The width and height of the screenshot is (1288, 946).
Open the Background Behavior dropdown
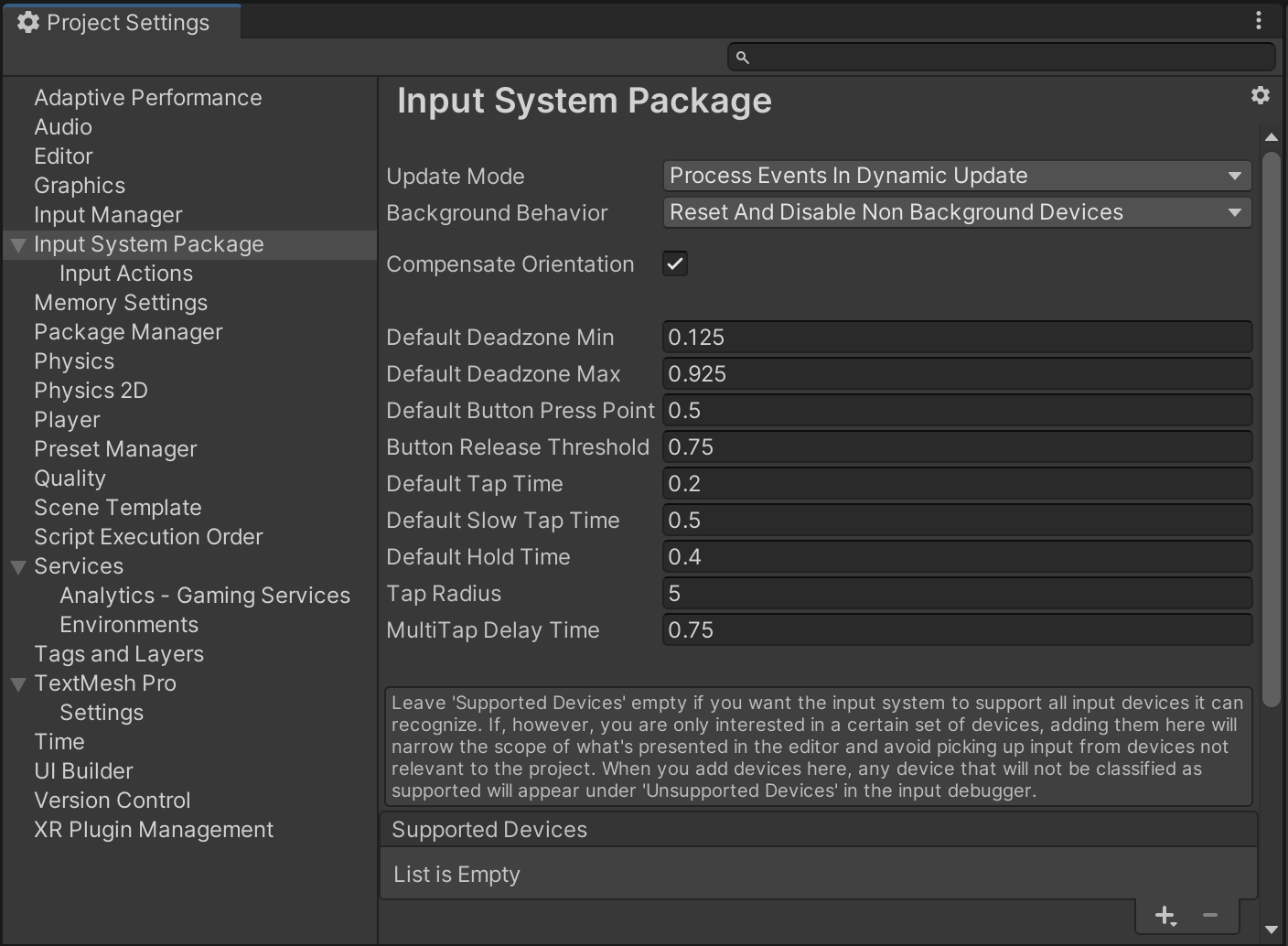[x=957, y=212]
